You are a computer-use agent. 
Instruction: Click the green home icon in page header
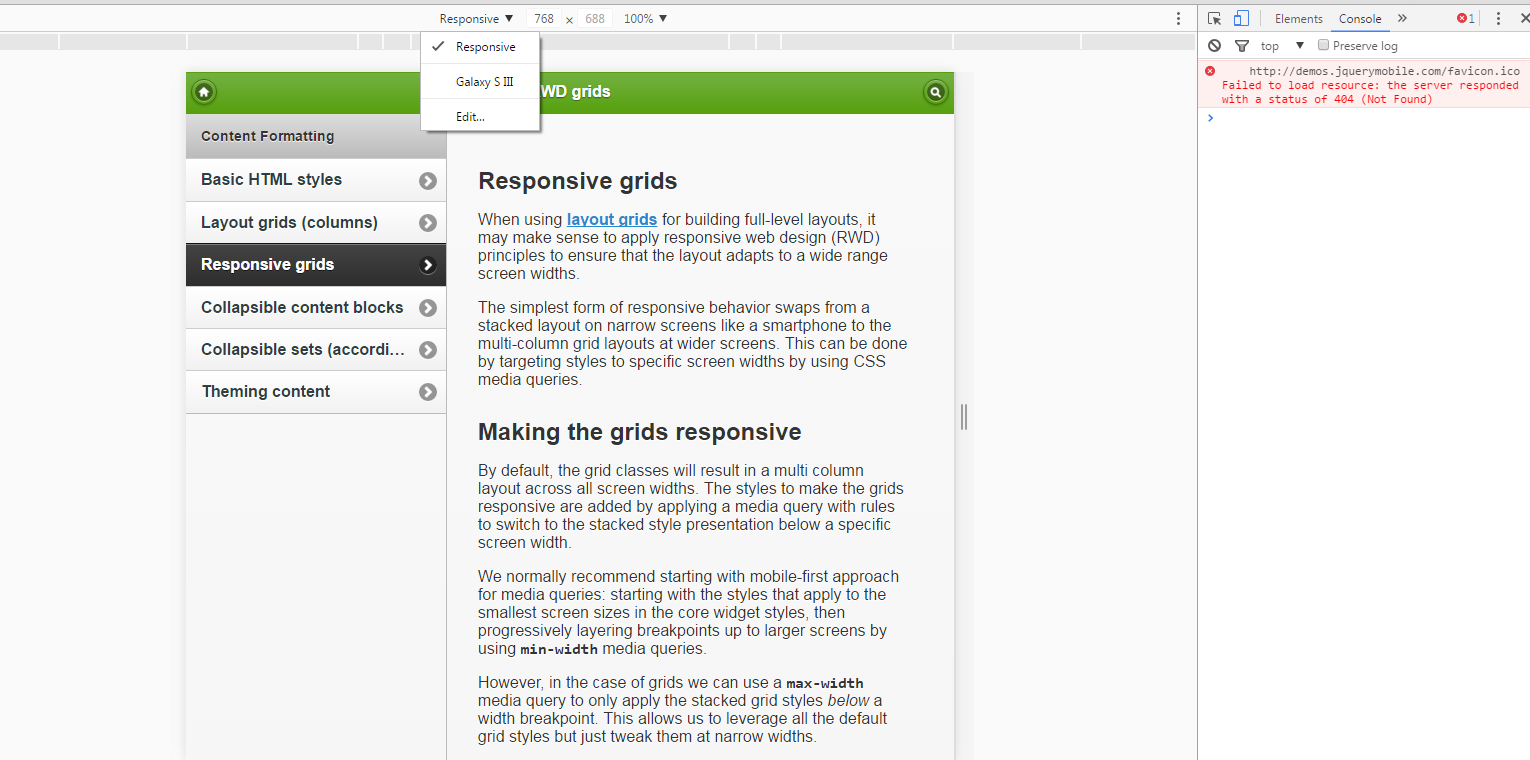(x=204, y=92)
